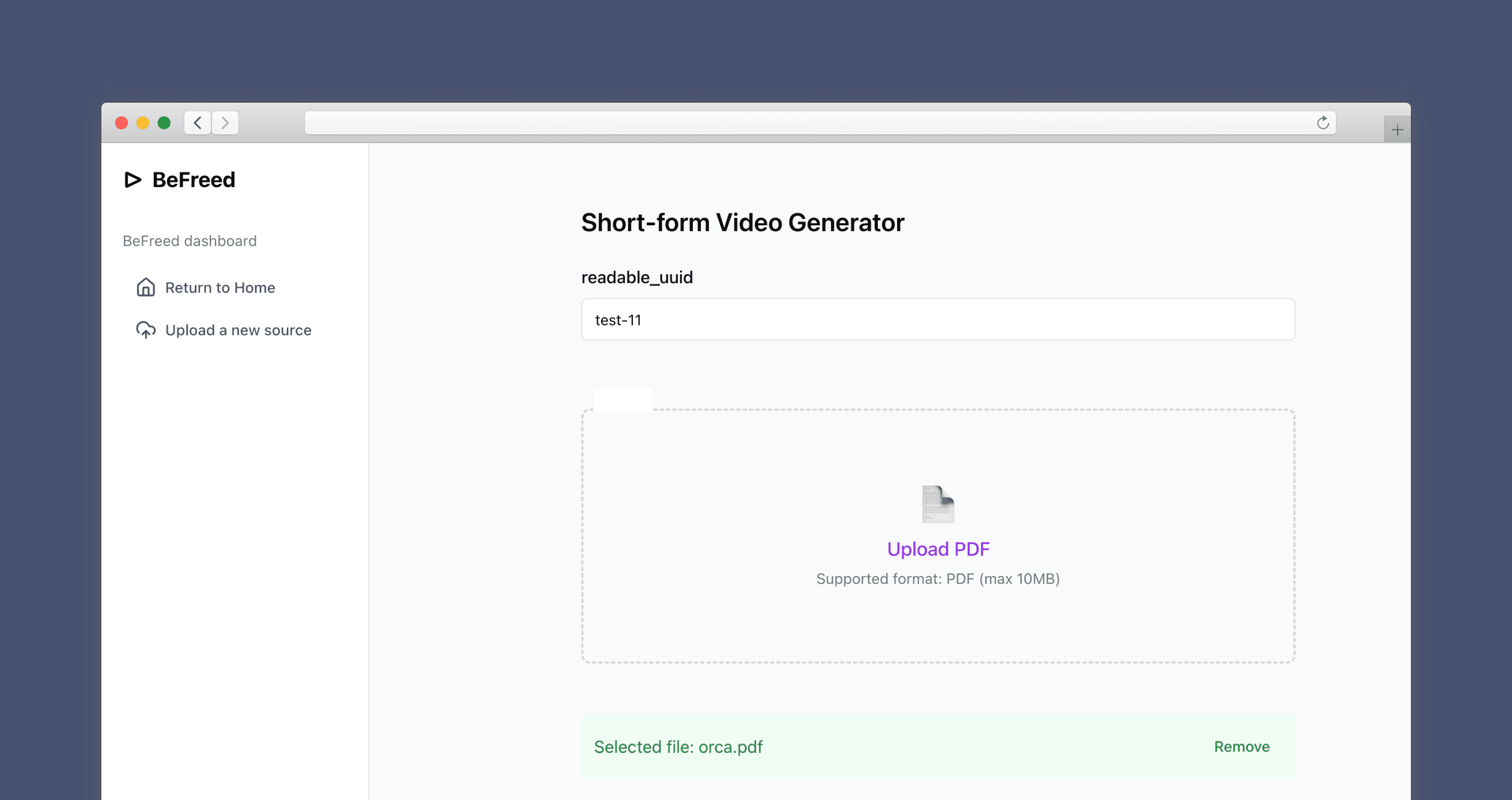1512x800 pixels.
Task: Click the home icon in sidebar
Action: click(x=145, y=288)
